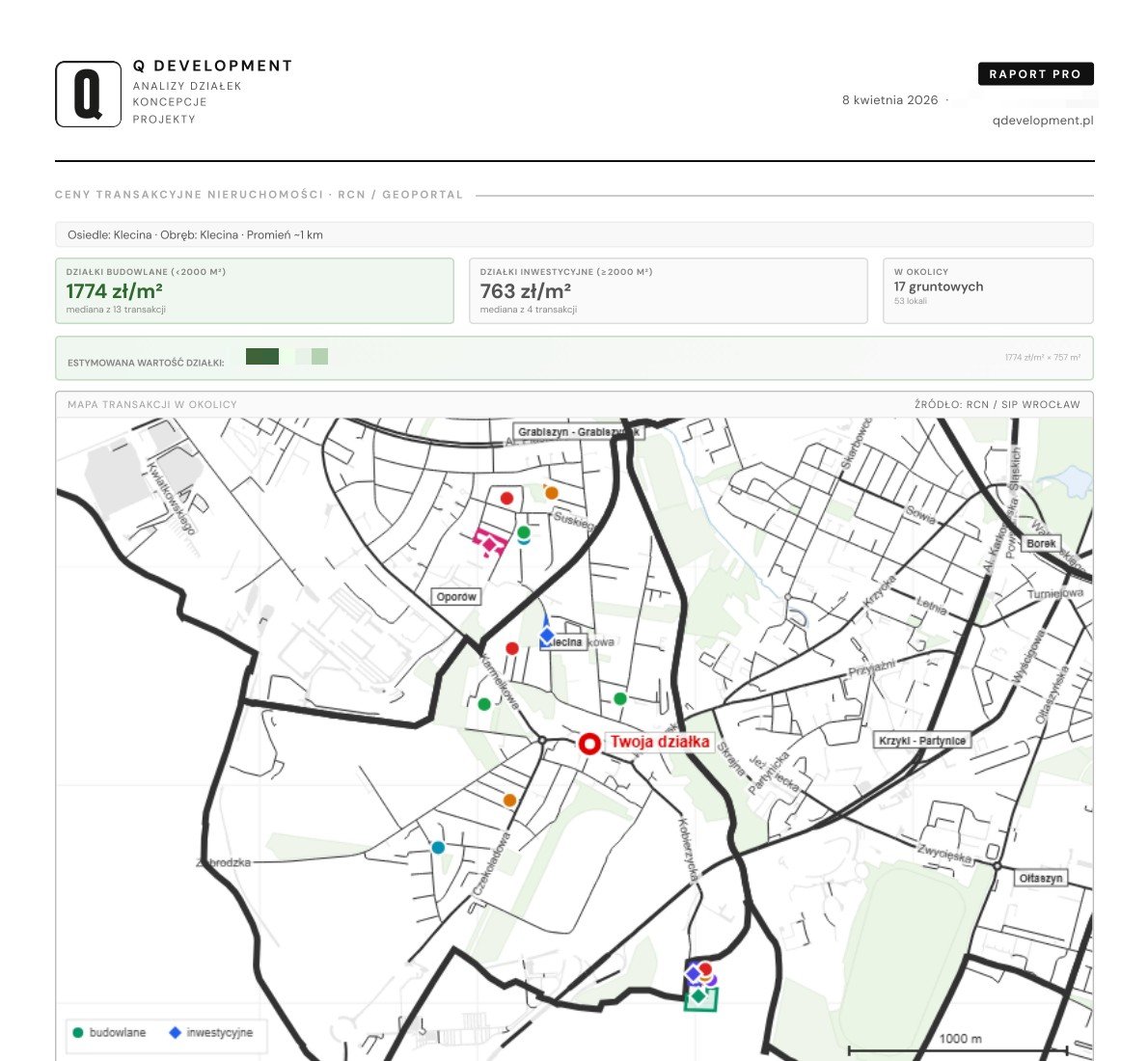Image resolution: width=1148 pixels, height=1061 pixels.
Task: Click the Borek district label
Action: 1040,543
